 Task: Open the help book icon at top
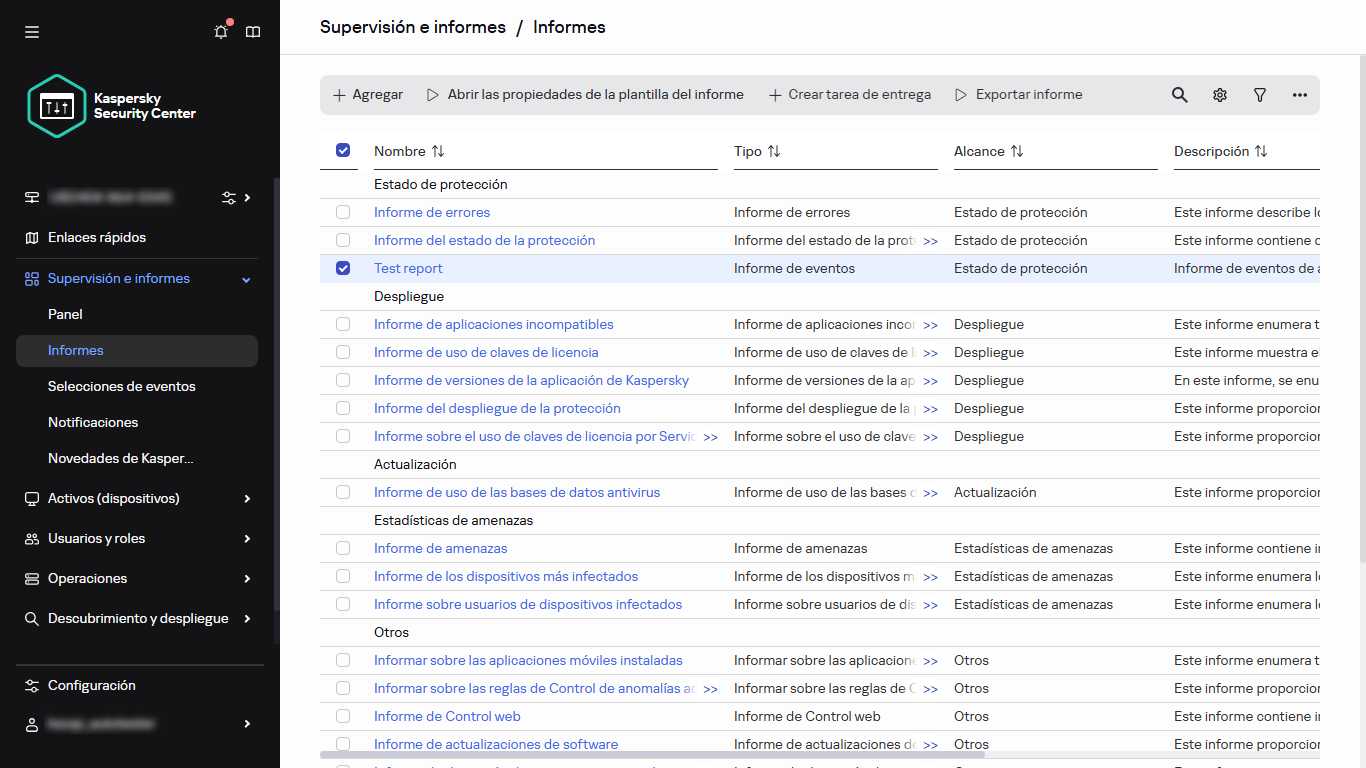[x=253, y=31]
